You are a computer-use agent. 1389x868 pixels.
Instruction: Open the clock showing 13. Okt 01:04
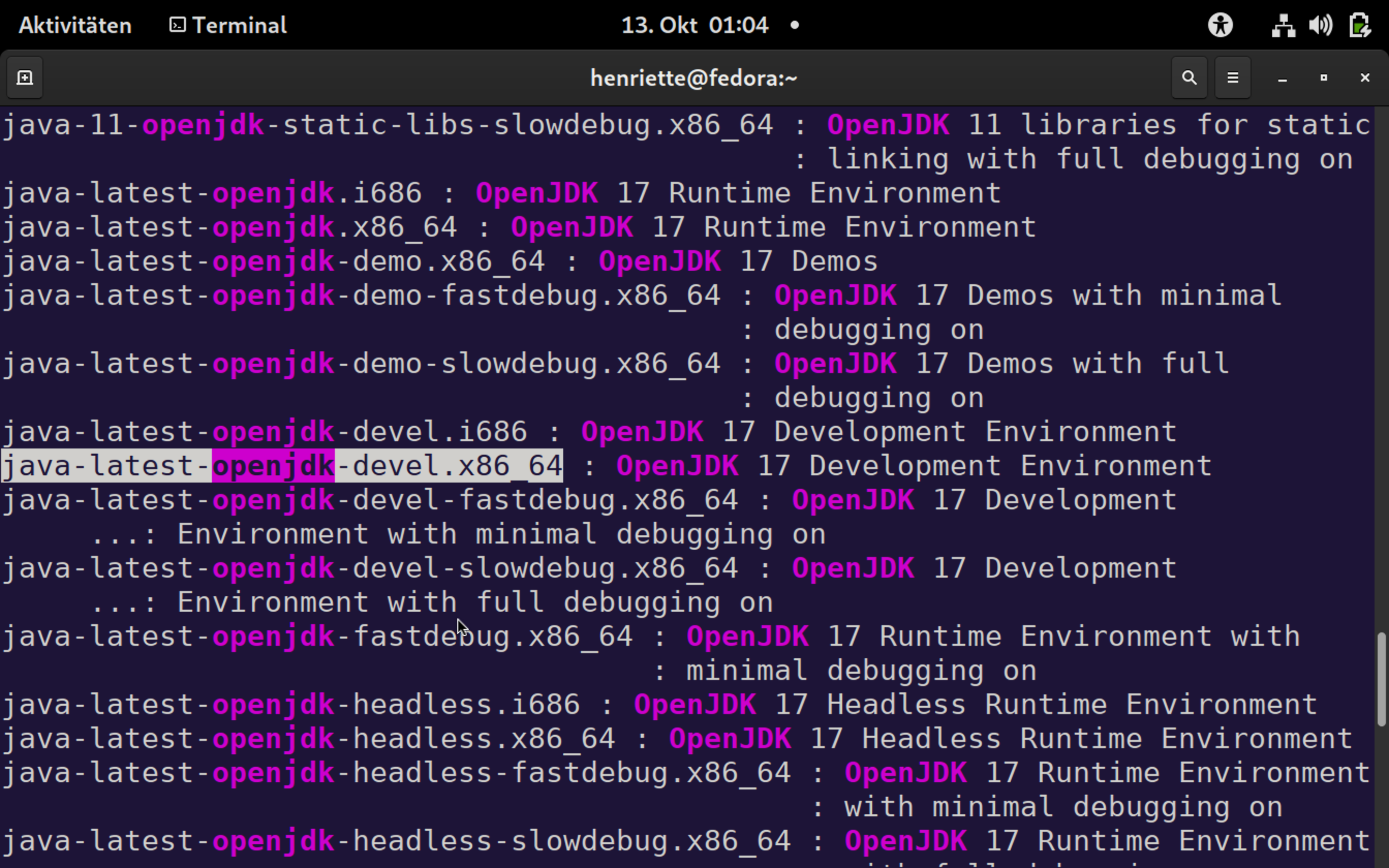(x=694, y=25)
